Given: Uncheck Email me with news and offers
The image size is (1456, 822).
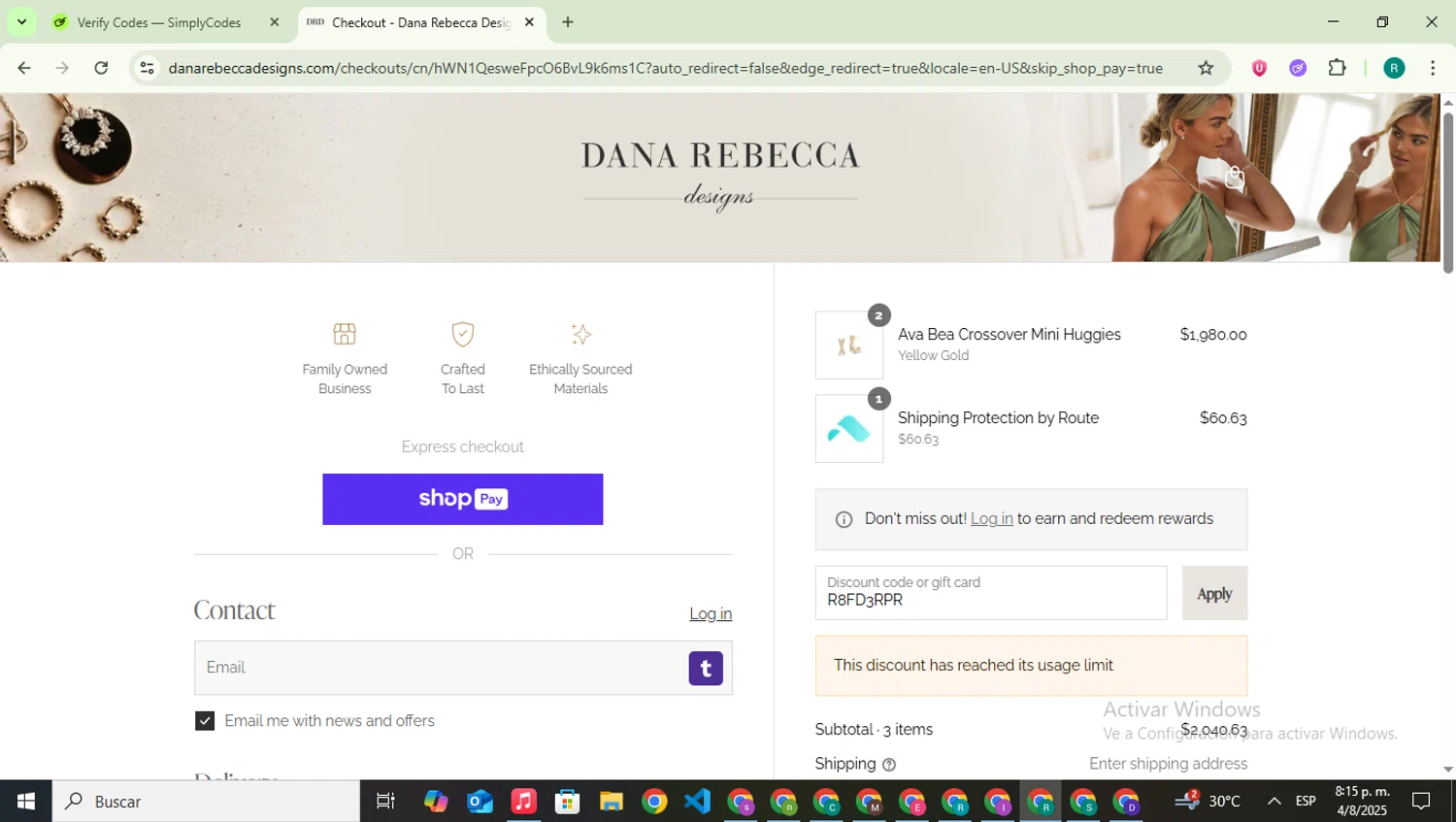Looking at the screenshot, I should coord(205,720).
